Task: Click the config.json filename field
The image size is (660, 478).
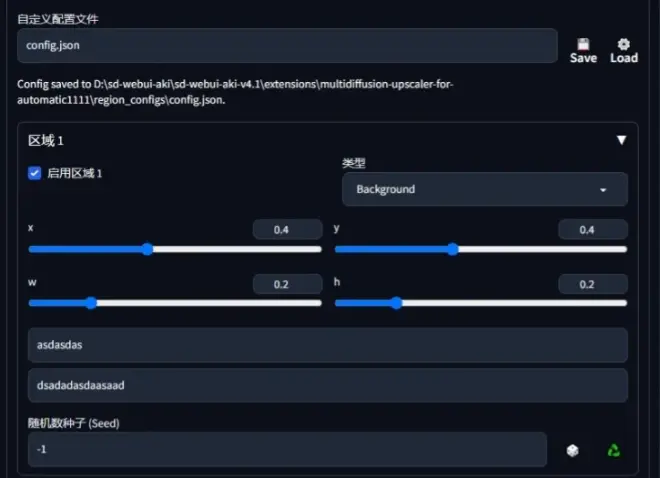Action: (x=287, y=45)
